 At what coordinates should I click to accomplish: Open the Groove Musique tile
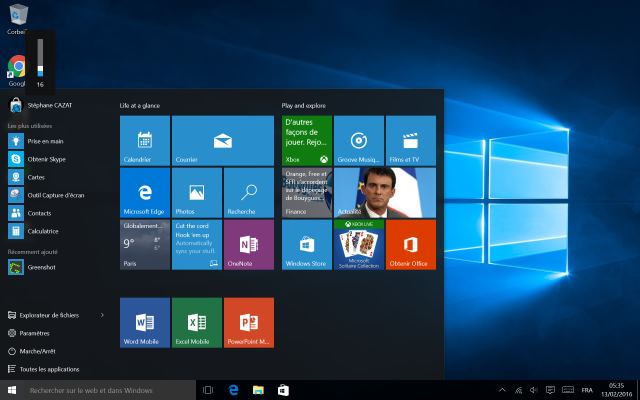pos(359,140)
